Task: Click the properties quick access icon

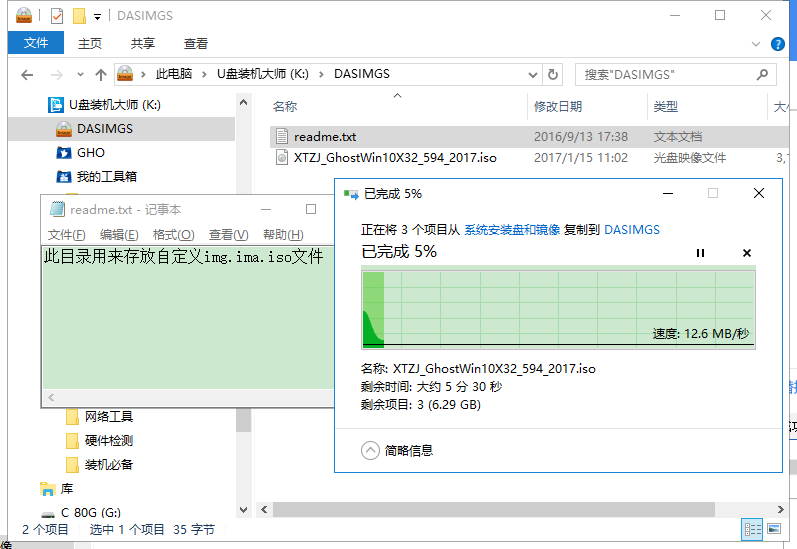Action: tap(57, 16)
